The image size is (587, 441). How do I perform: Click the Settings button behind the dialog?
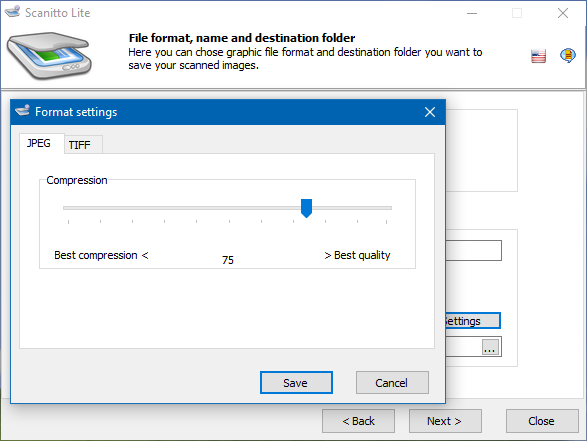point(473,321)
